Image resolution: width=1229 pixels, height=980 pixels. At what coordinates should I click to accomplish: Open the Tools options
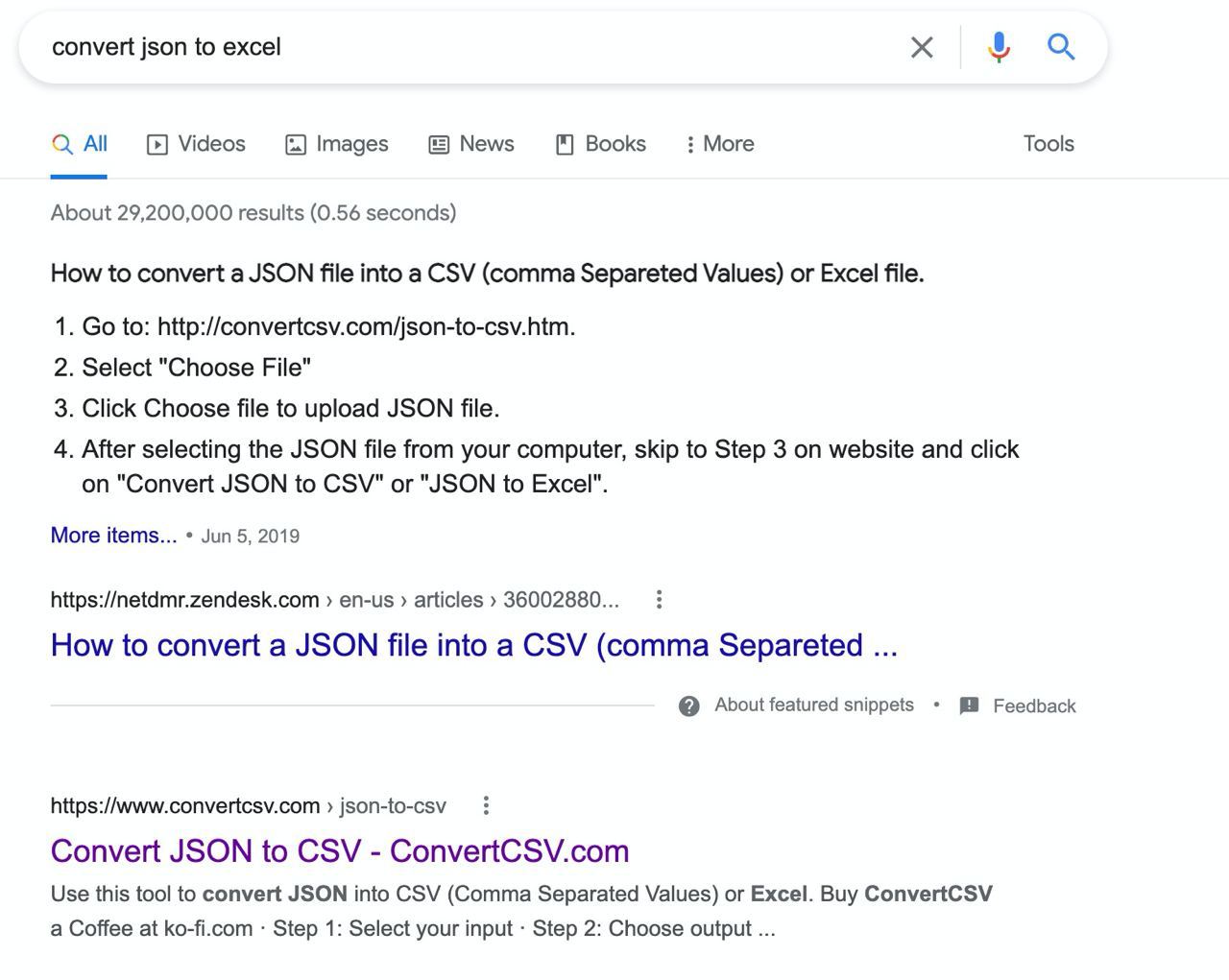pyautogui.click(x=1048, y=144)
